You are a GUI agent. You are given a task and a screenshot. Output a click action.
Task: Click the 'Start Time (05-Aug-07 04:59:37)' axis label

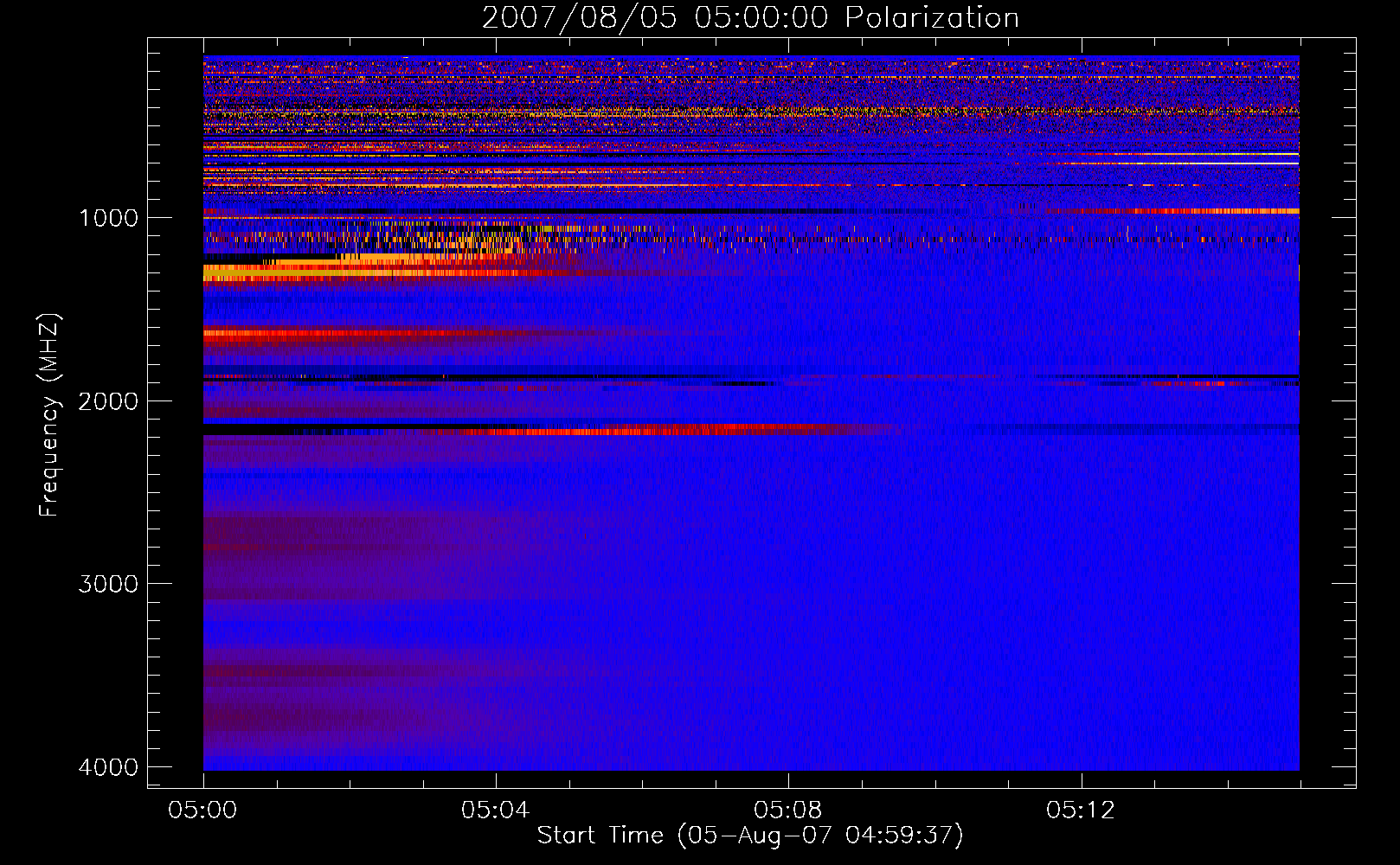[750, 836]
